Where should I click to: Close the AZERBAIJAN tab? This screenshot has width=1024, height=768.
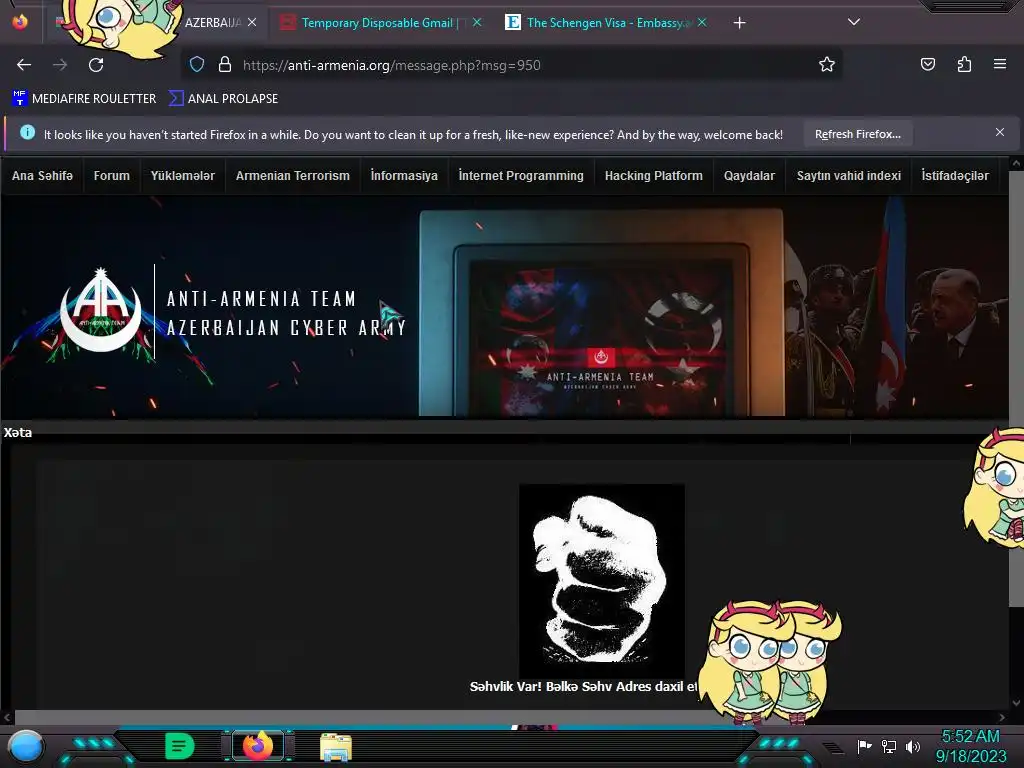point(252,22)
